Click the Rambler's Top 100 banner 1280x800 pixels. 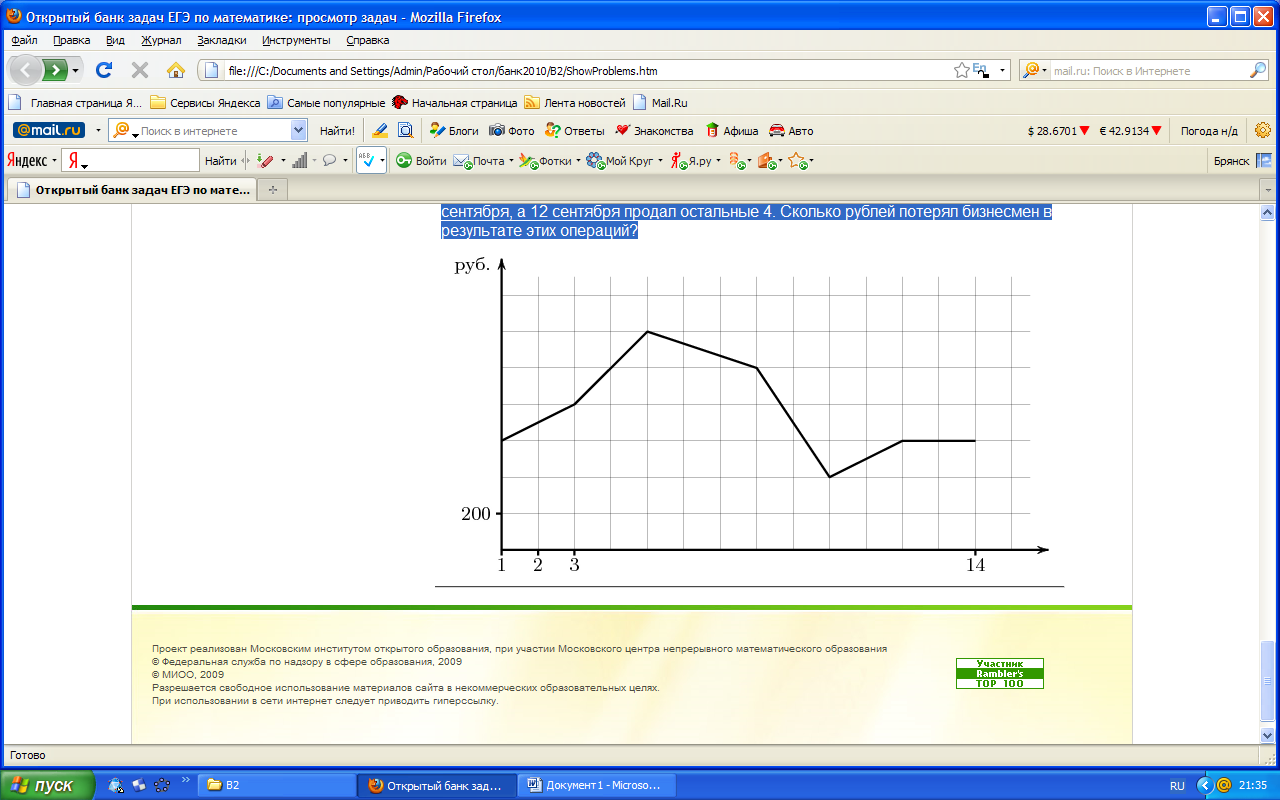999,673
